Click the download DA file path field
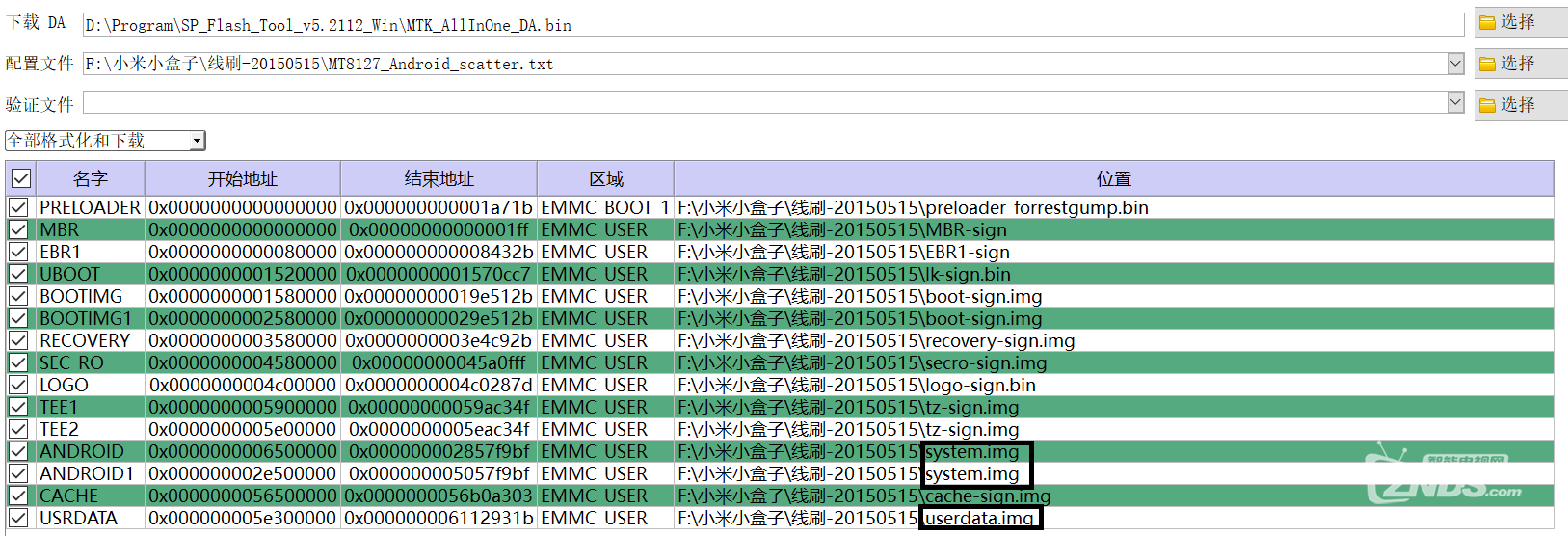1568x536 pixels. pos(771,25)
